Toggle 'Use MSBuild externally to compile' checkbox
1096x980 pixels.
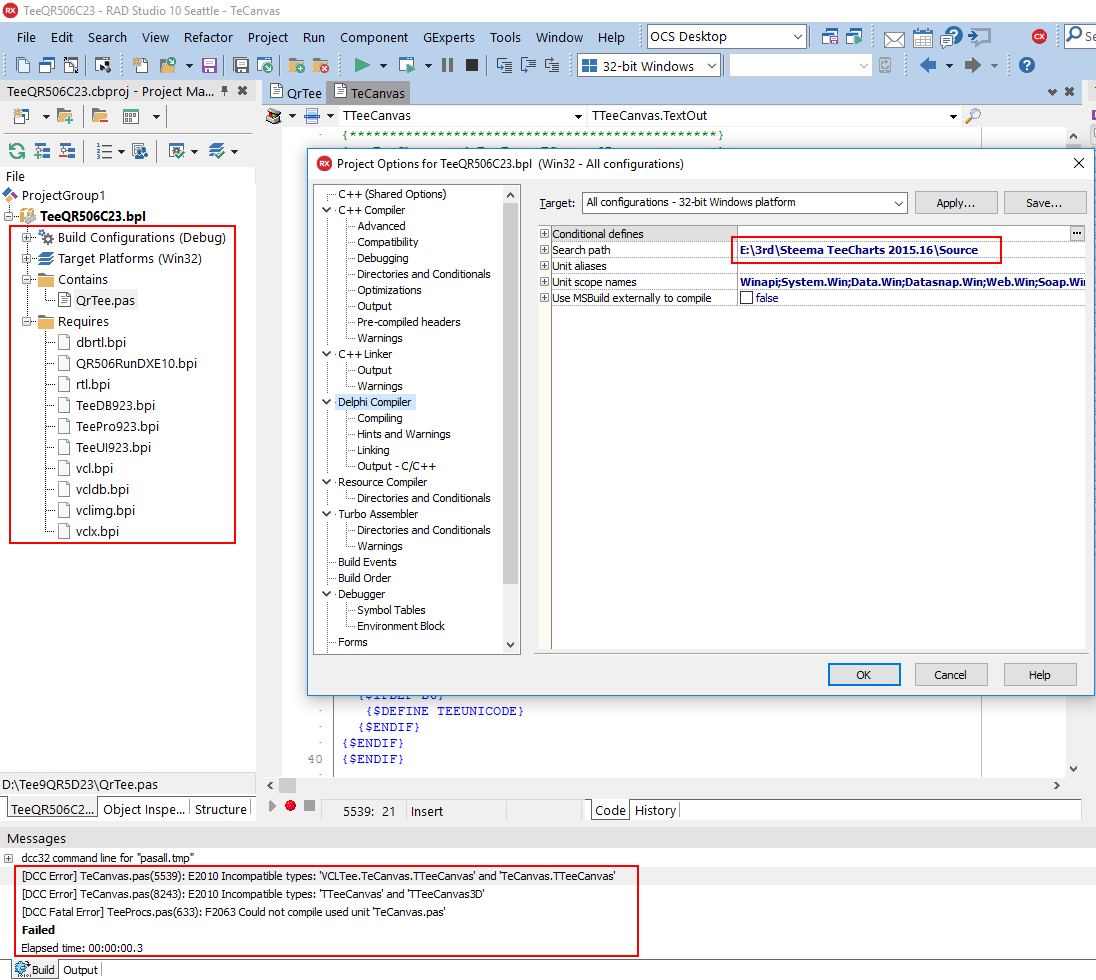[x=747, y=298]
